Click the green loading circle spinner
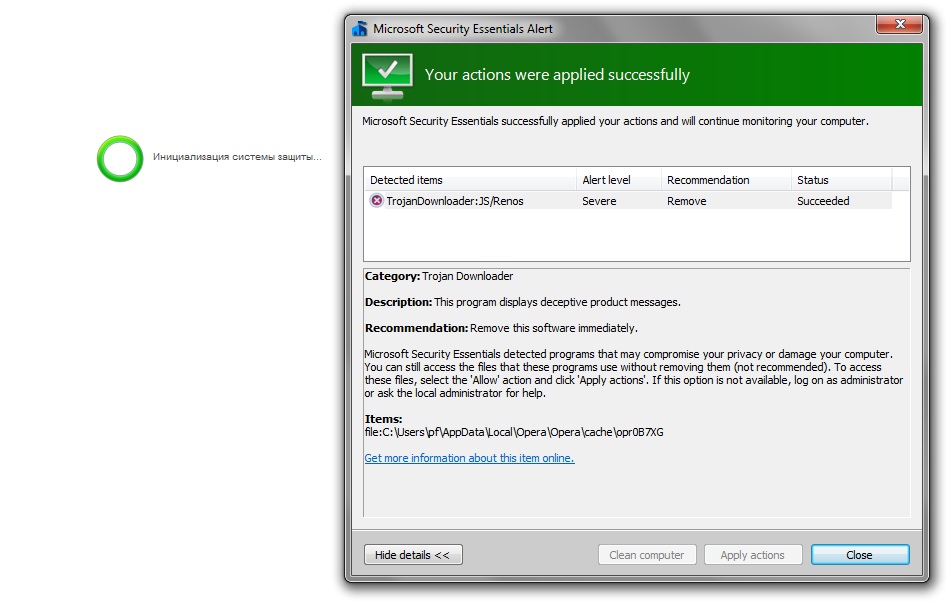 (x=120, y=158)
